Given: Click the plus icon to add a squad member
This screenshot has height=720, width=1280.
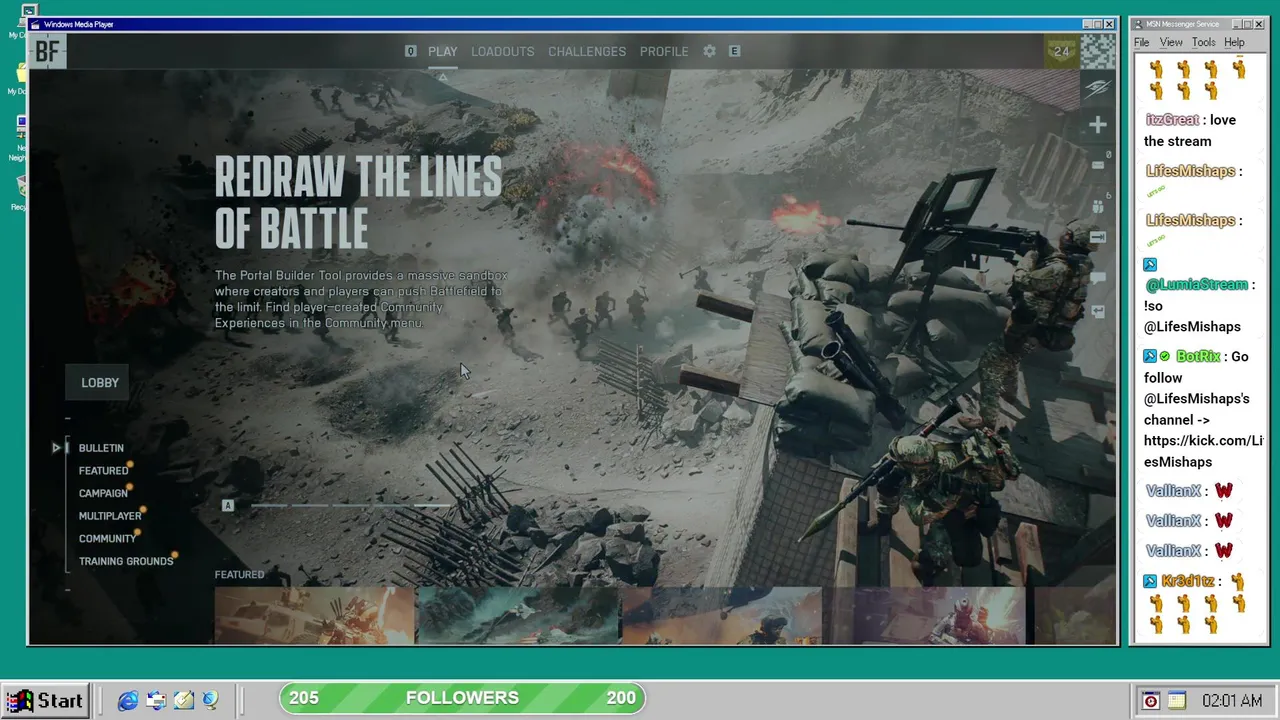Looking at the screenshot, I should pos(1097,125).
